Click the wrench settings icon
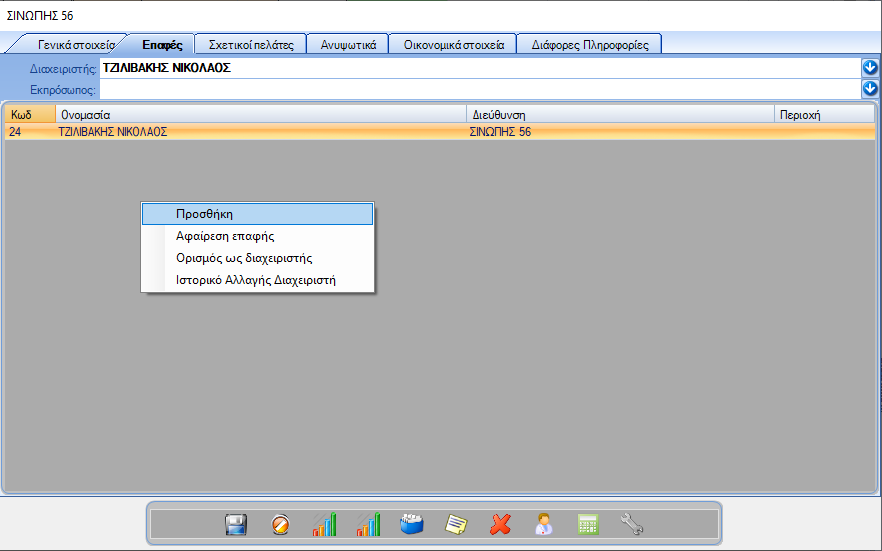 pyautogui.click(x=632, y=524)
